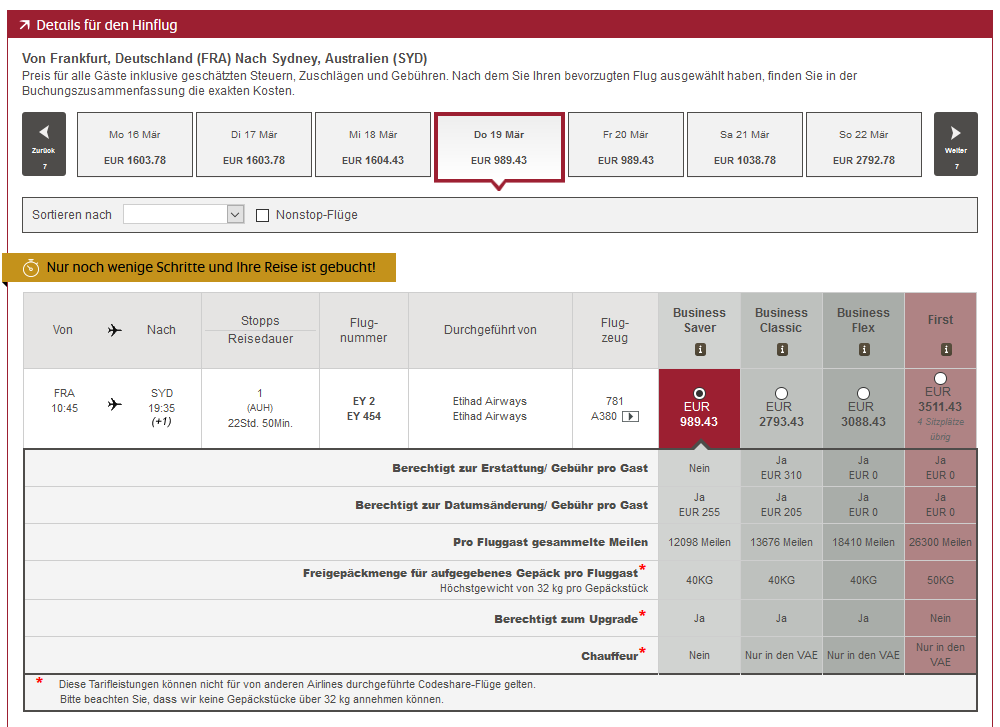Choose Business Flex fare radio button
This screenshot has height=727, width=1000.
point(863,393)
